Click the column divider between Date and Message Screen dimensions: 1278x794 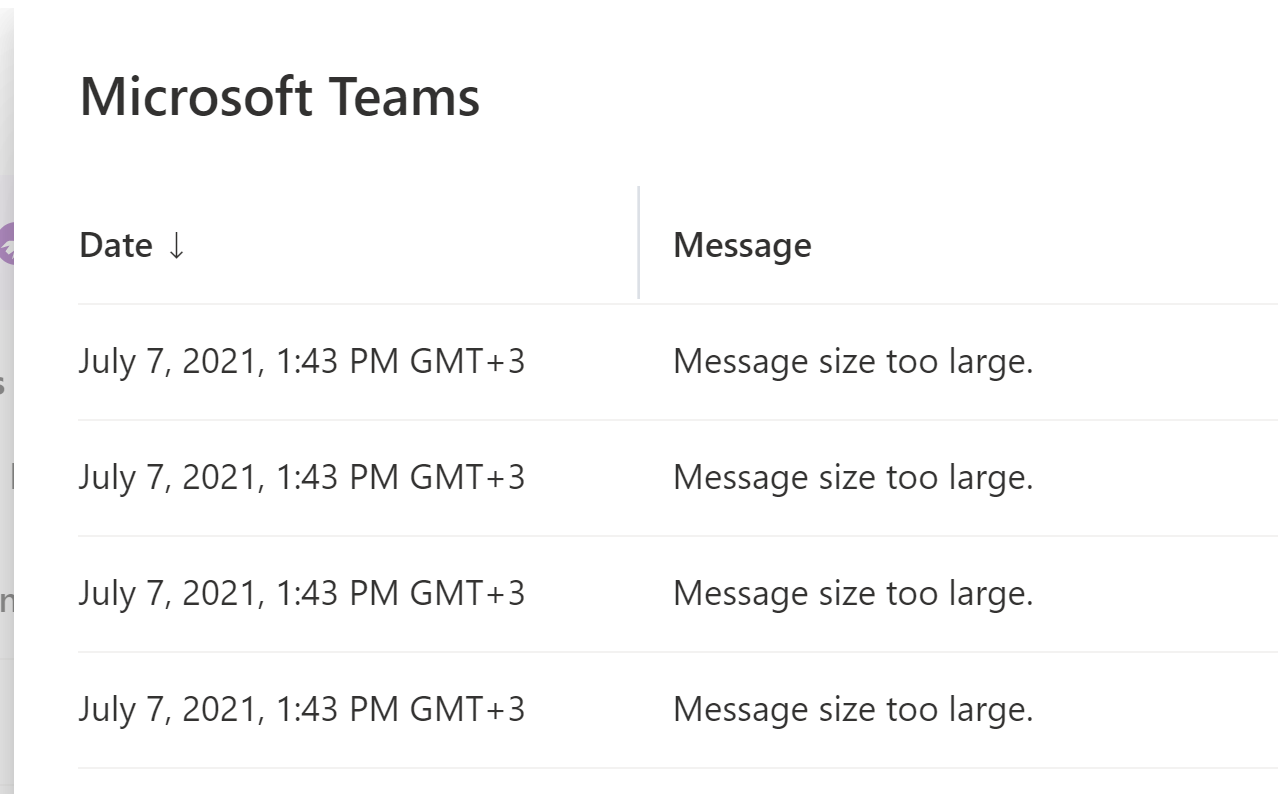pyautogui.click(x=639, y=242)
